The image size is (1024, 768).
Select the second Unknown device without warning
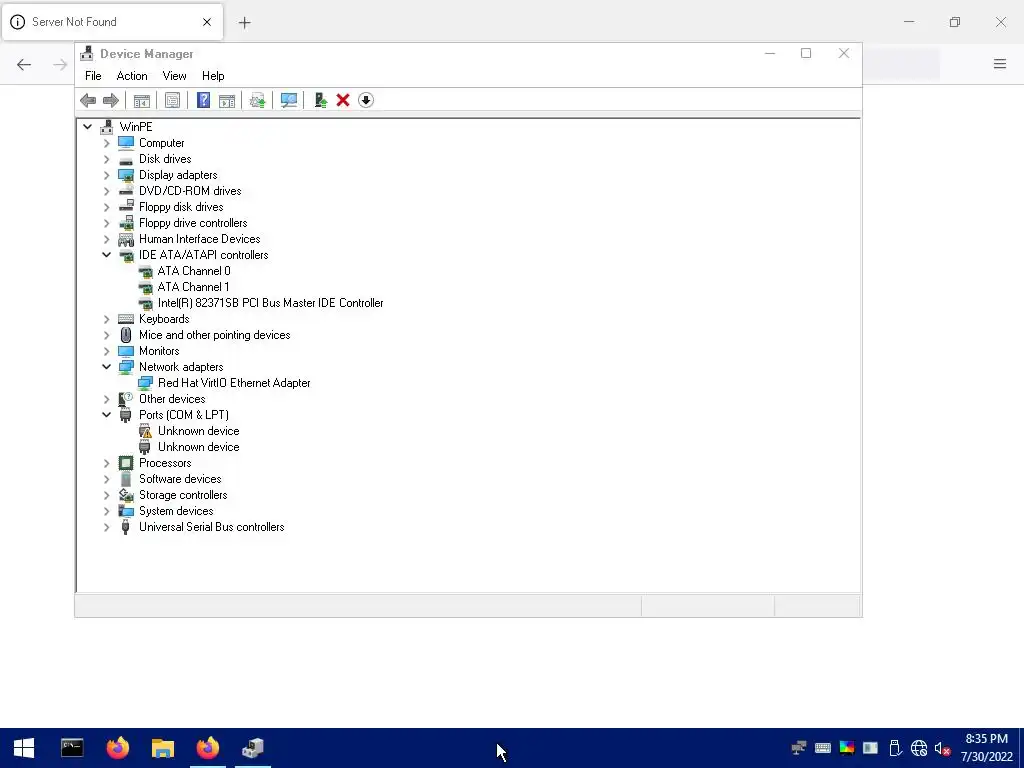pos(199,447)
